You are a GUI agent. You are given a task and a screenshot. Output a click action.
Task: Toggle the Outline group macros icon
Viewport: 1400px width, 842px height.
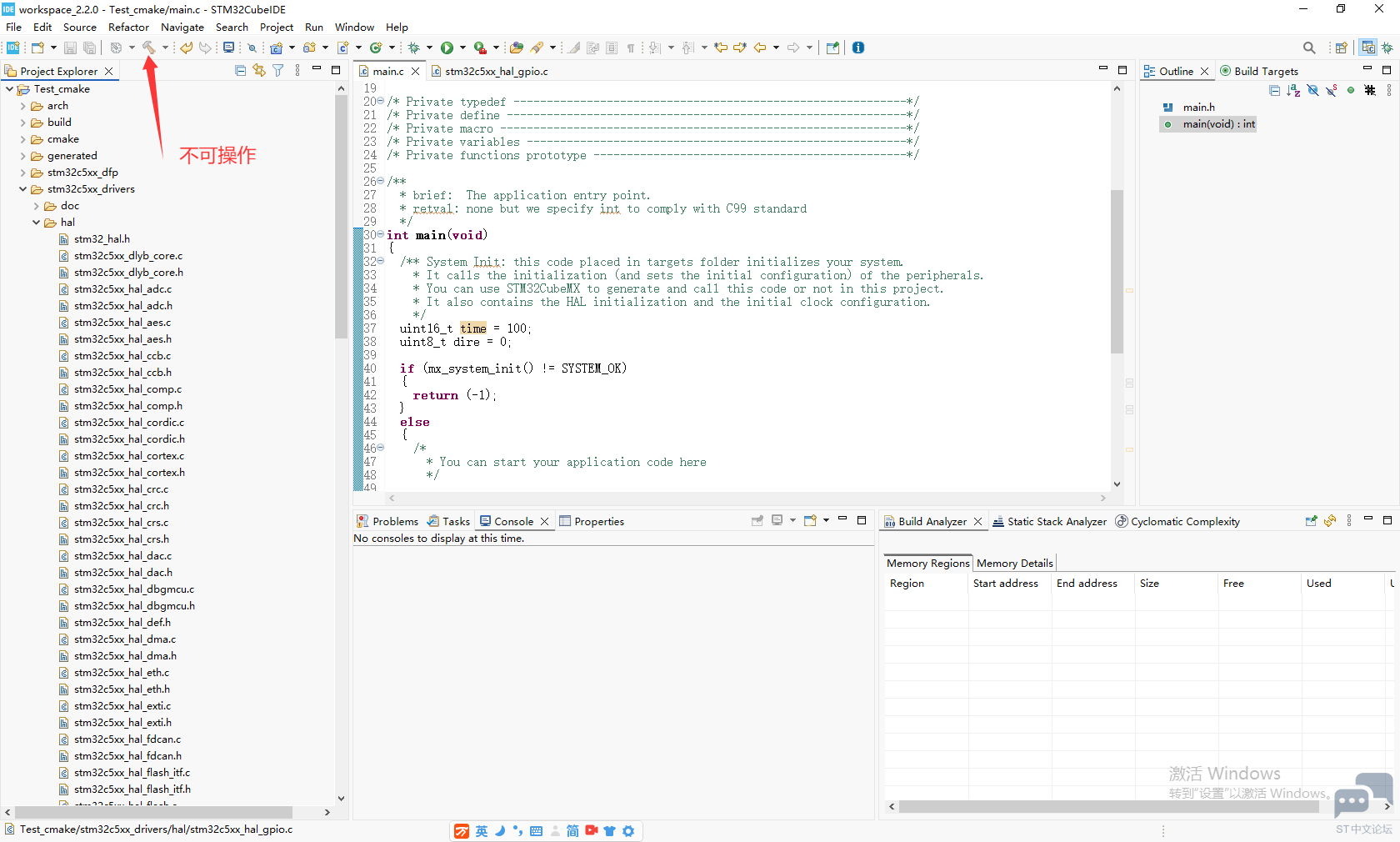[x=1370, y=90]
